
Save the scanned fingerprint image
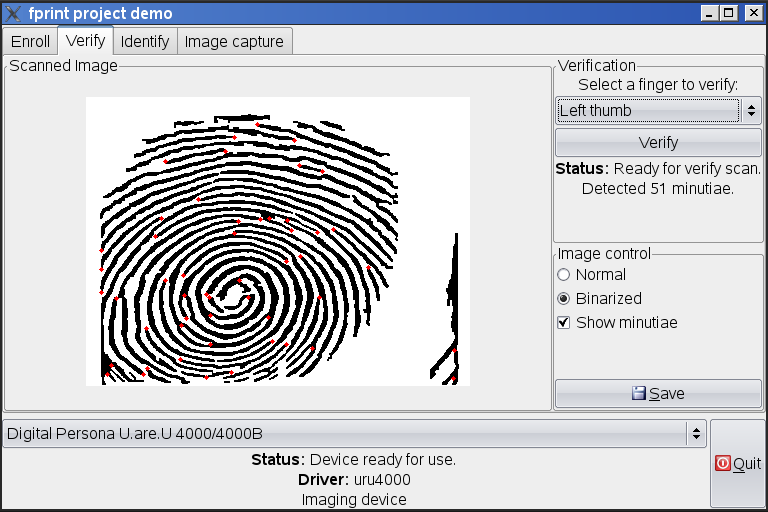pyautogui.click(x=658, y=393)
